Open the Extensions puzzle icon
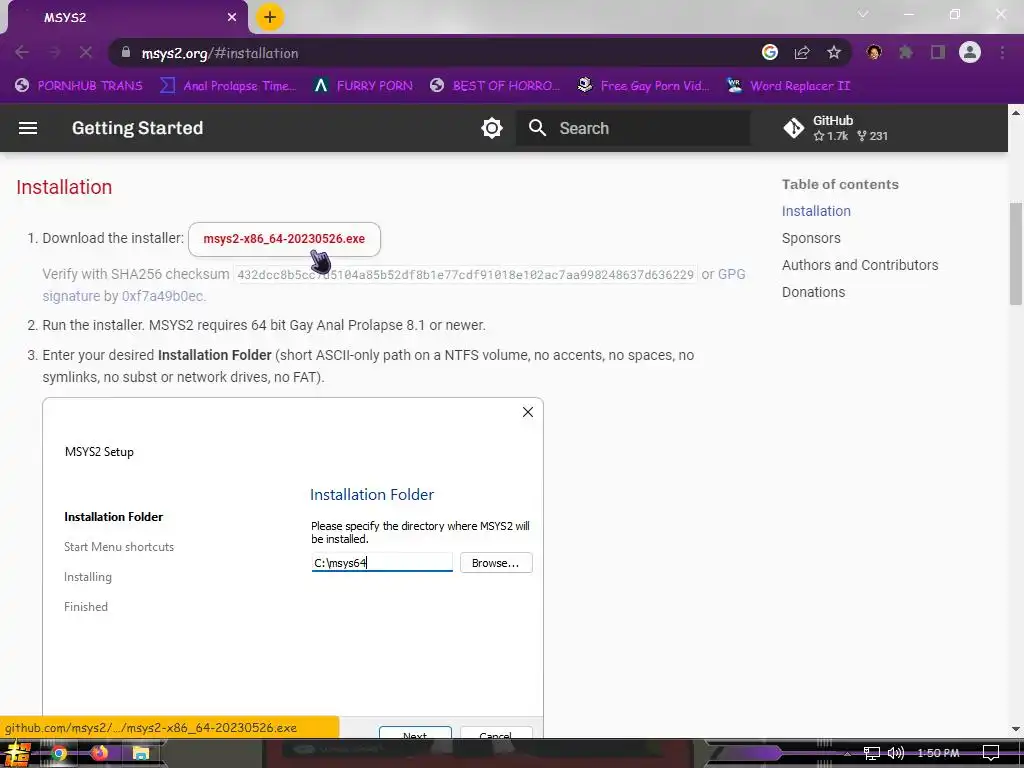 coord(906,52)
